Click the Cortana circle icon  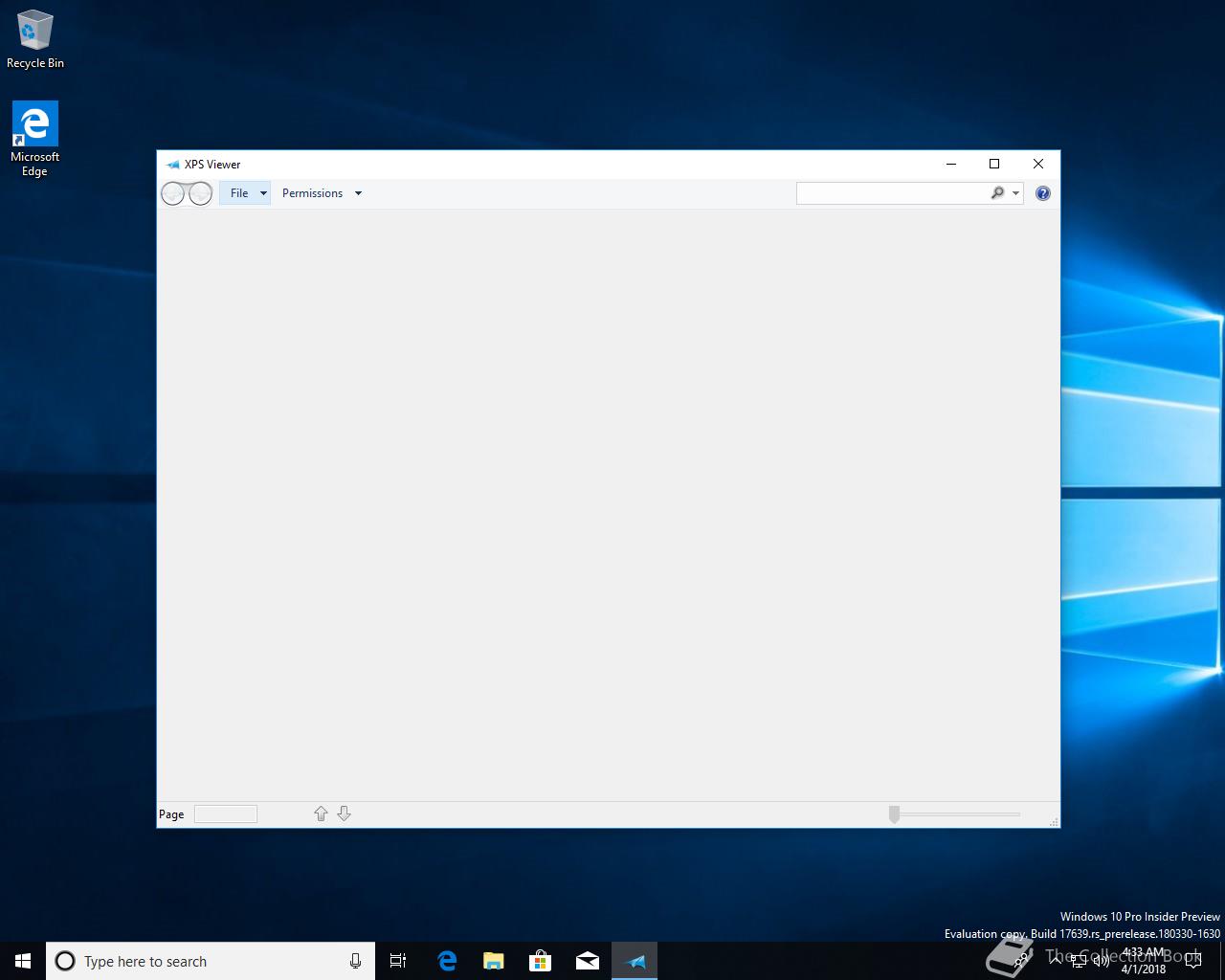tap(65, 961)
